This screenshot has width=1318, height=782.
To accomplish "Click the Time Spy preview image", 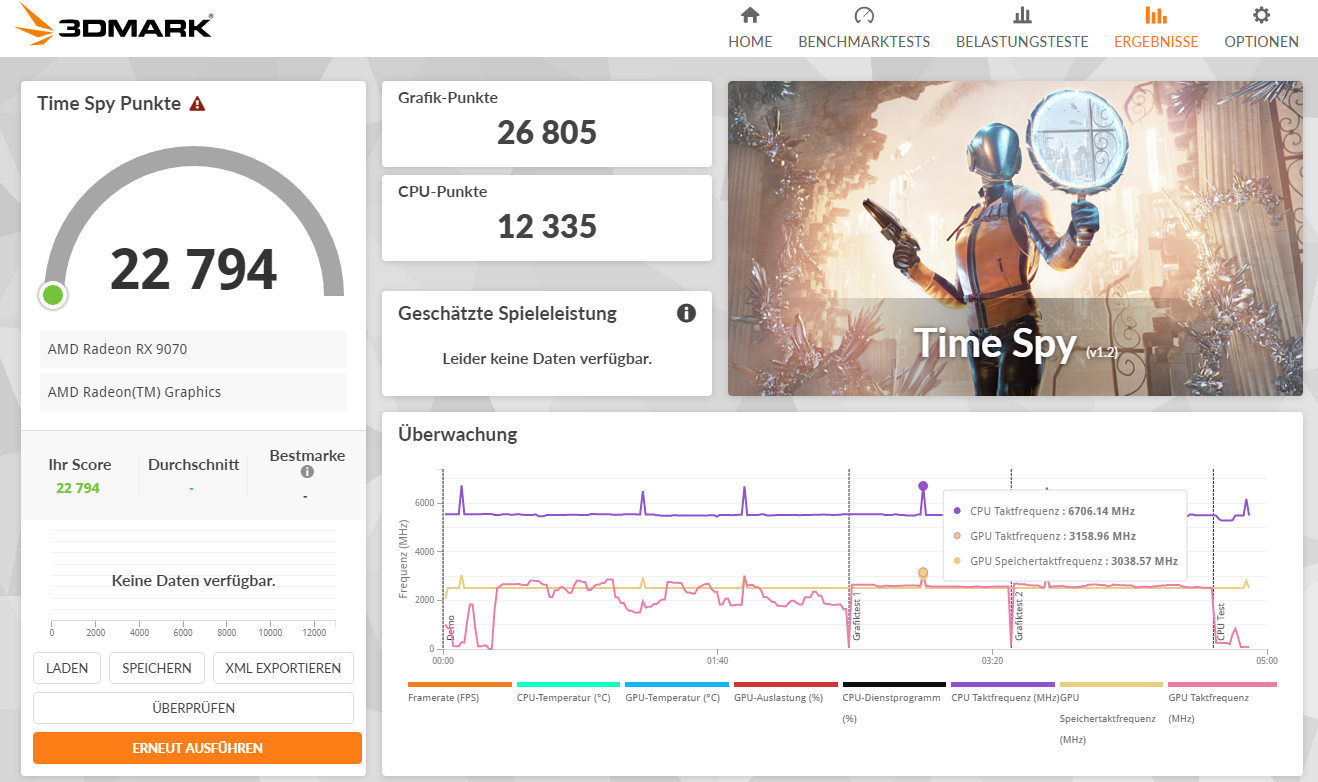I will [1015, 238].
